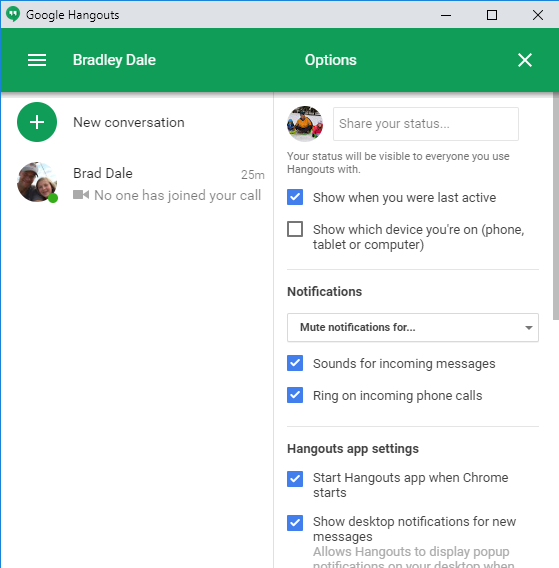559x568 pixels.
Task: Click the Options panel scrollbar
Action: (556, 206)
